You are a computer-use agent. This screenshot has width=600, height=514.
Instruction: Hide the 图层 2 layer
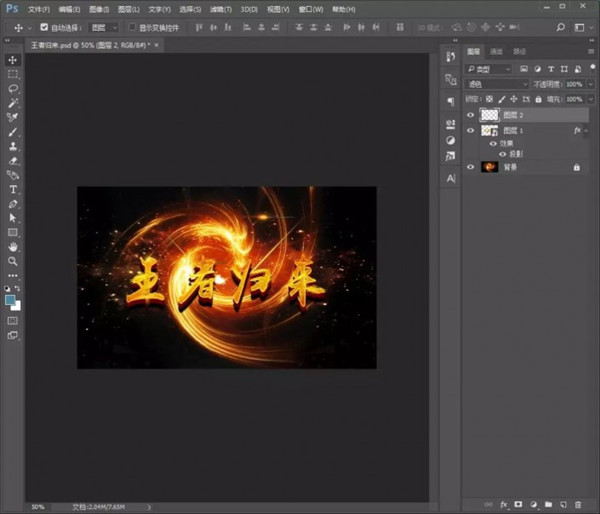pos(471,115)
